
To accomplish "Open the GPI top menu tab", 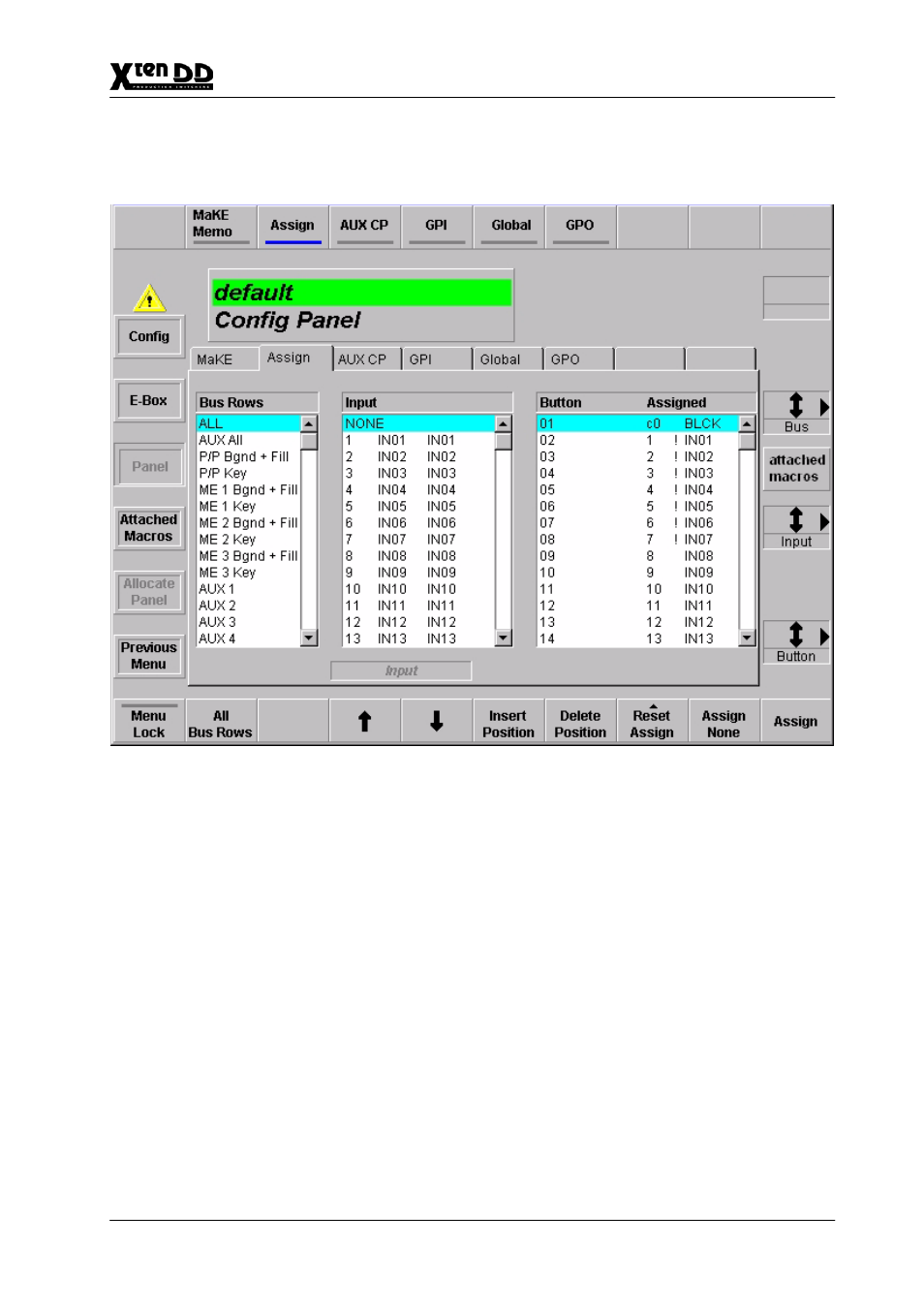I will pyautogui.click(x=436, y=226).
